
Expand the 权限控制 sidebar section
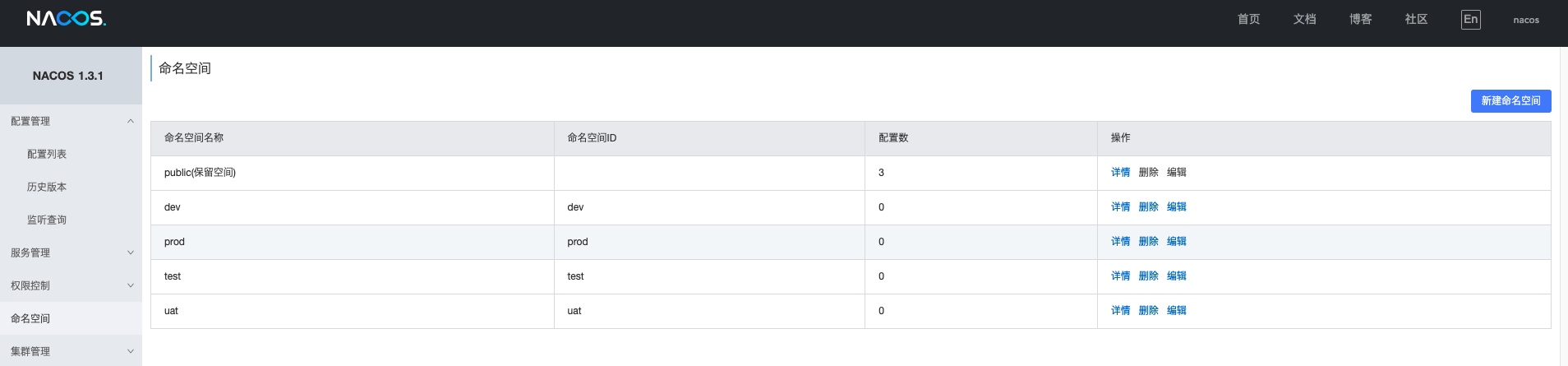pyautogui.click(x=71, y=285)
